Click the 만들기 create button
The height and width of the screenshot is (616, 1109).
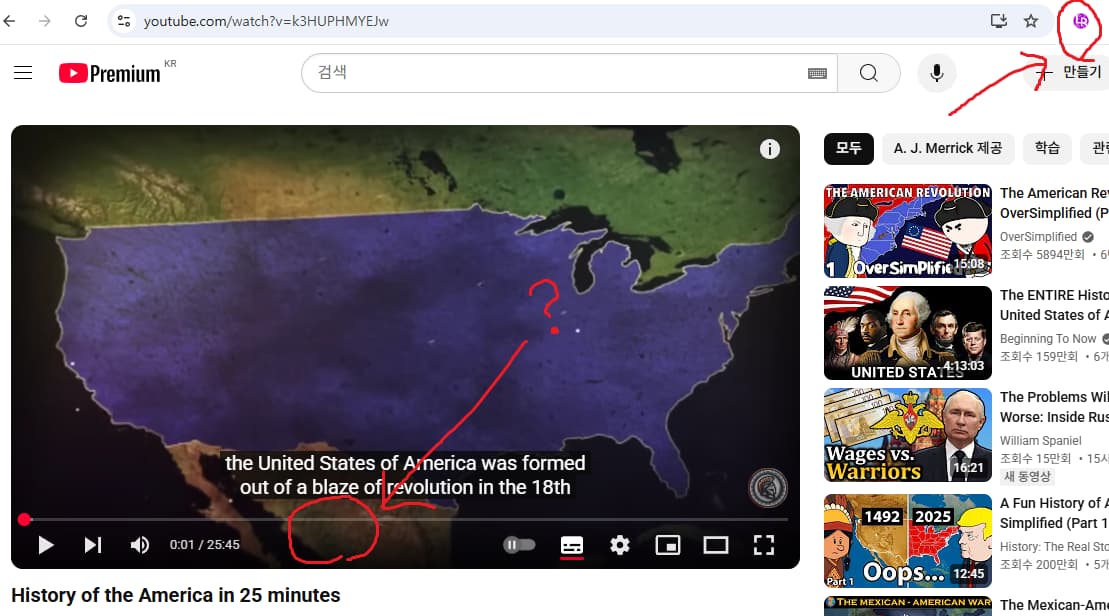(x=1069, y=73)
